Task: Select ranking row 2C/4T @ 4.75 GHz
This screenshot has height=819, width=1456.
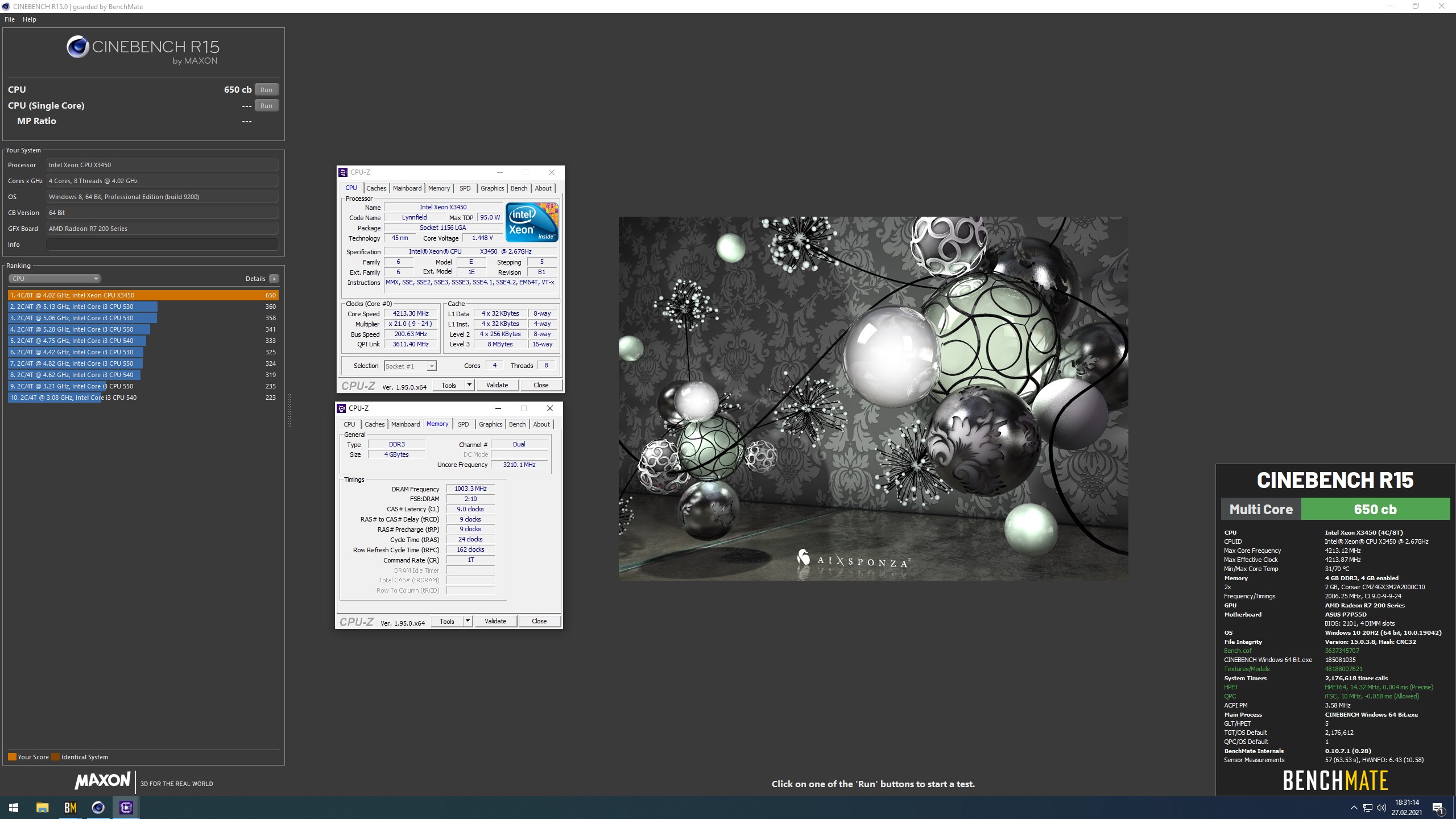Action: pos(143,341)
